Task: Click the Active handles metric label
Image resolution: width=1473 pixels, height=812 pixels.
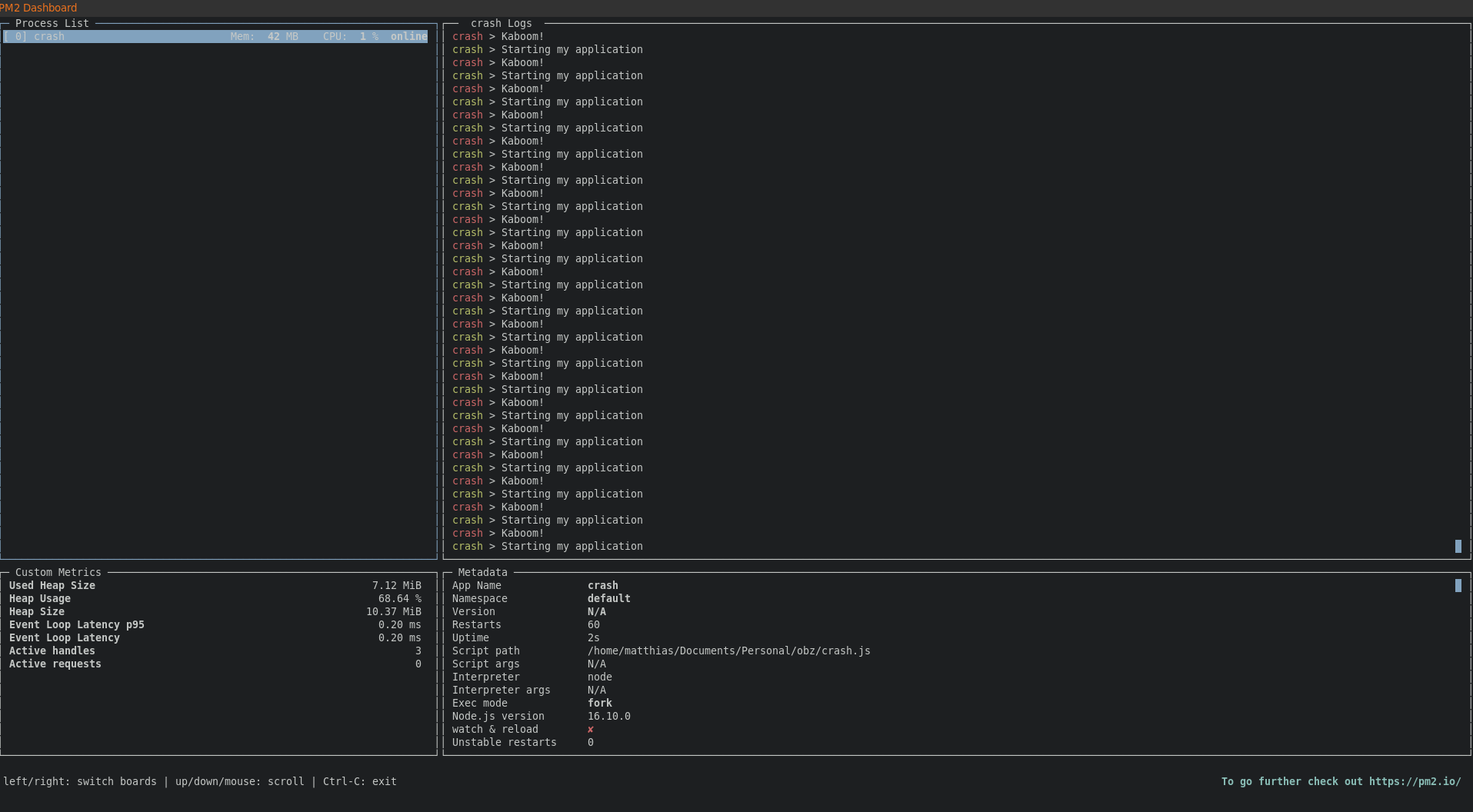Action: 52,651
